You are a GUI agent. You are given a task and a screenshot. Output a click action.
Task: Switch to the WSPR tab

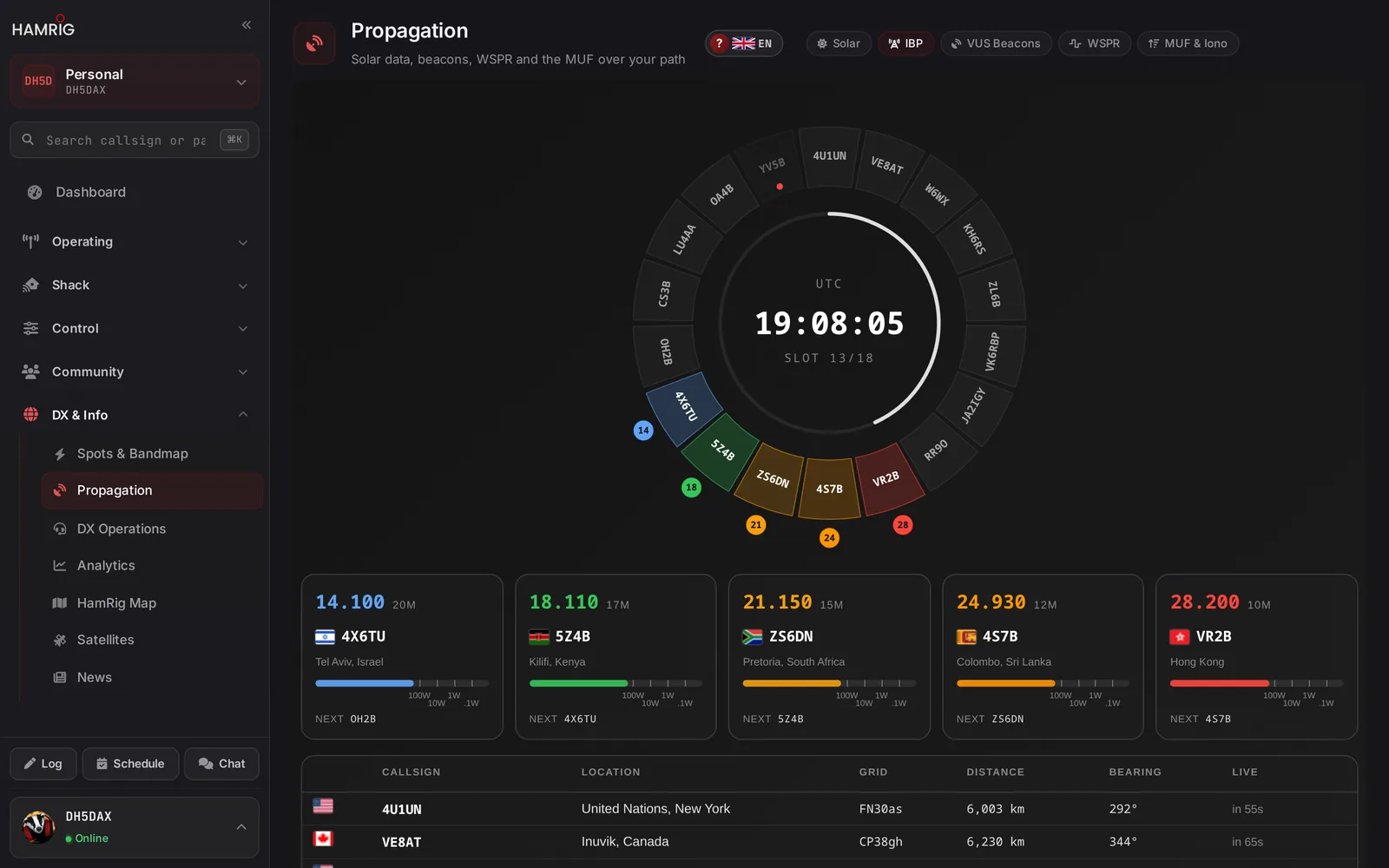(x=1095, y=43)
